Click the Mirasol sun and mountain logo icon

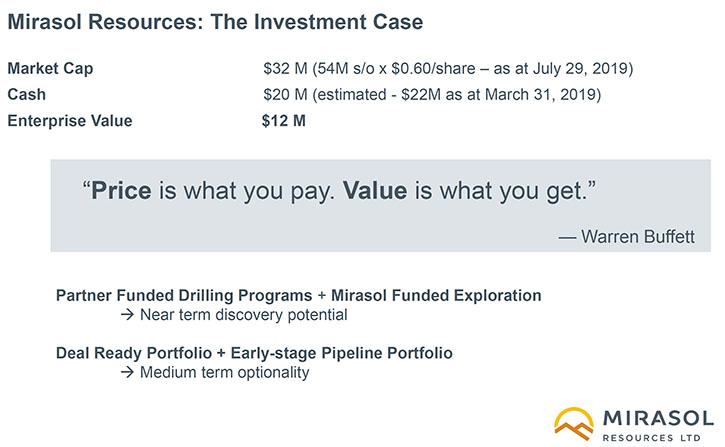574,423
